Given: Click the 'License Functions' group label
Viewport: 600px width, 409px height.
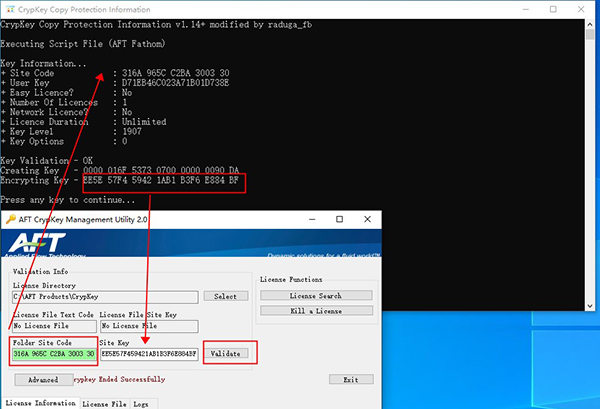Looking at the screenshot, I should tap(291, 280).
